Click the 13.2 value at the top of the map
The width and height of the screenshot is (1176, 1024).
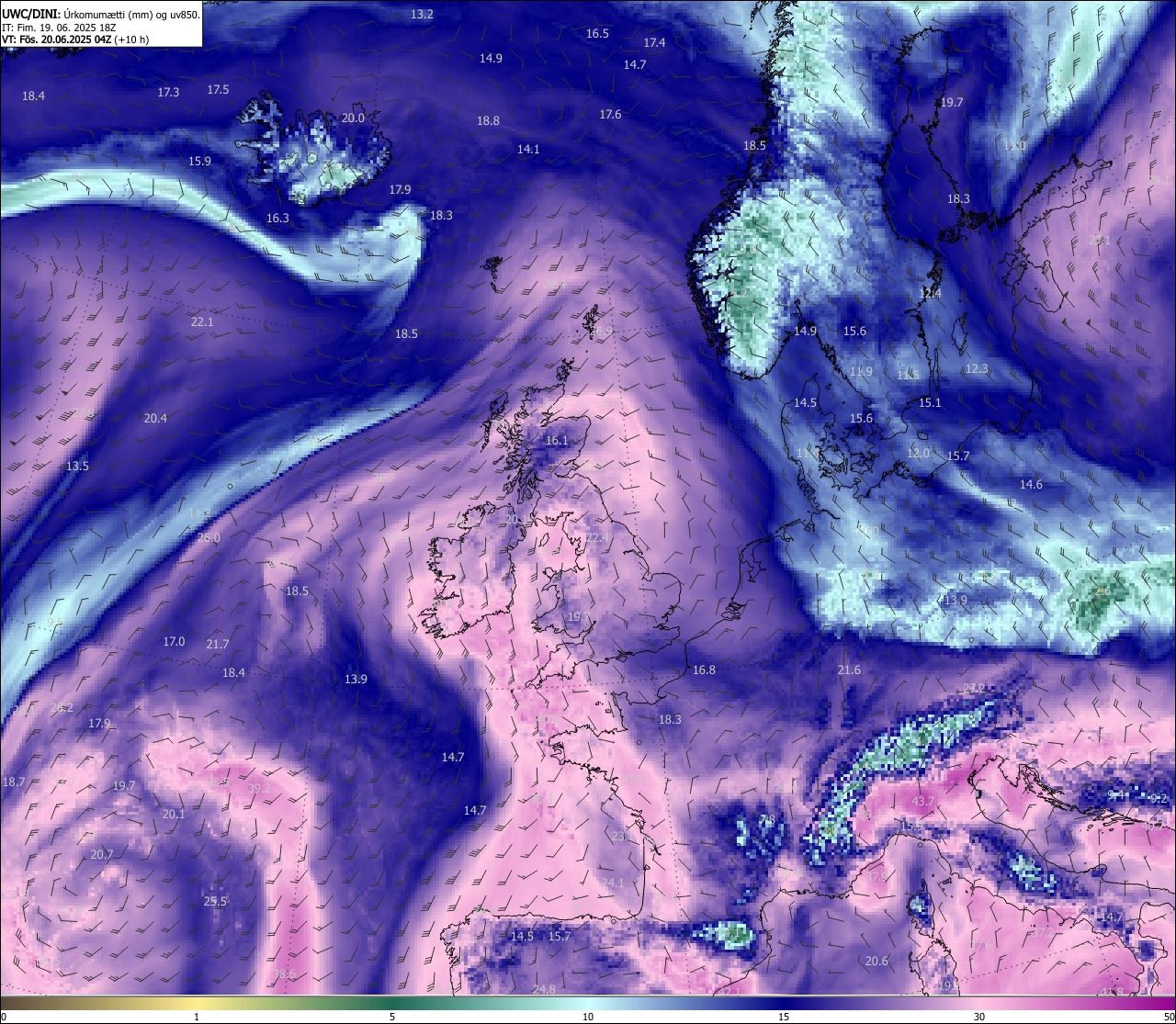(422, 15)
